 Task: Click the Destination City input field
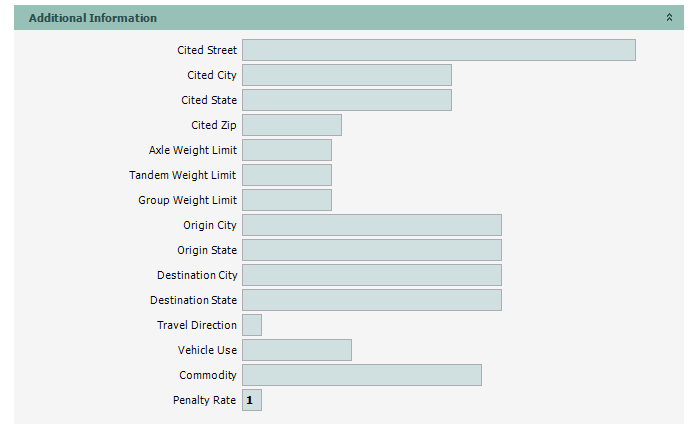click(x=371, y=275)
